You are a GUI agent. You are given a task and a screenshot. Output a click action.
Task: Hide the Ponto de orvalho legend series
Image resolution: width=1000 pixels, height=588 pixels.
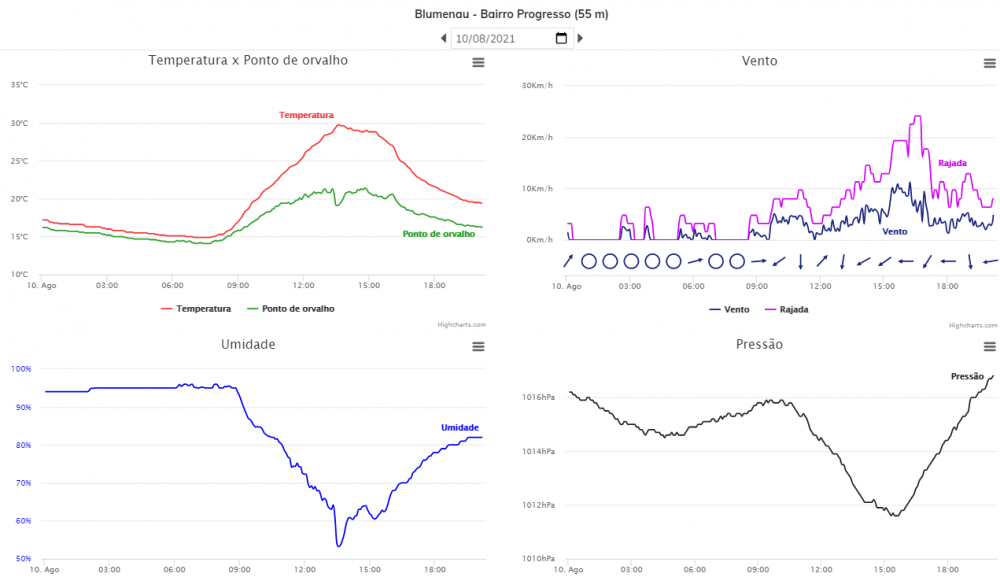click(291, 309)
